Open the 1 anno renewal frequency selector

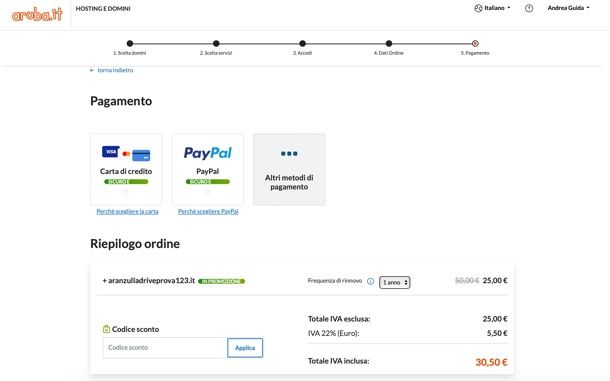[394, 283]
